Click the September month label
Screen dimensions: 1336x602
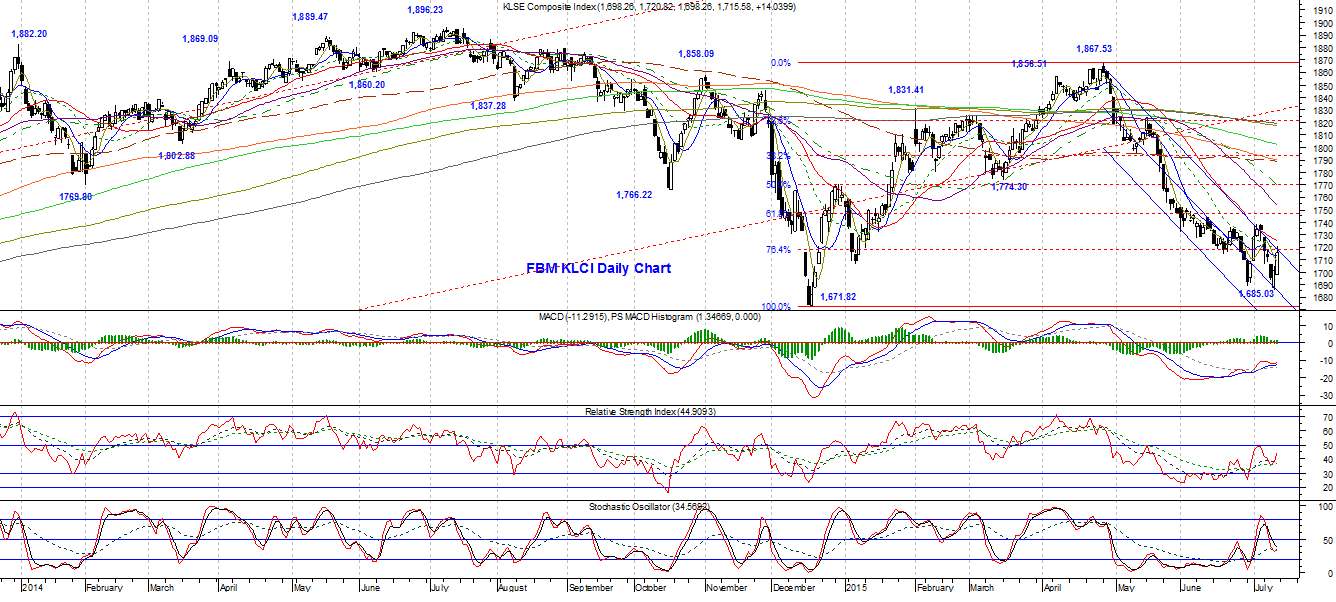point(593,589)
